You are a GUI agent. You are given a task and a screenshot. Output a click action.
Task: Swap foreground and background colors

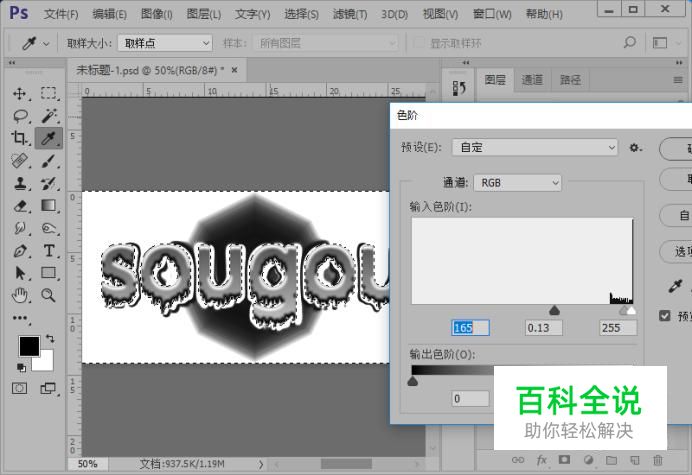coord(50,339)
